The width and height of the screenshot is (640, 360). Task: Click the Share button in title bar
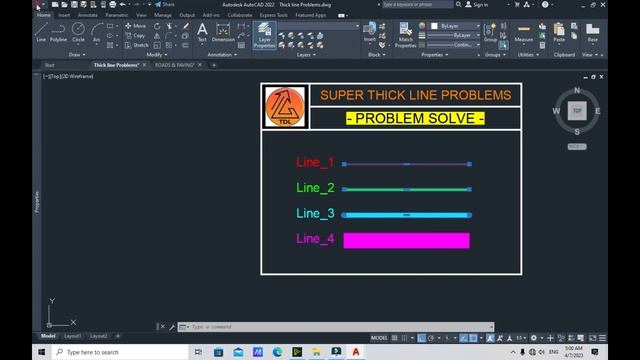click(x=164, y=4)
